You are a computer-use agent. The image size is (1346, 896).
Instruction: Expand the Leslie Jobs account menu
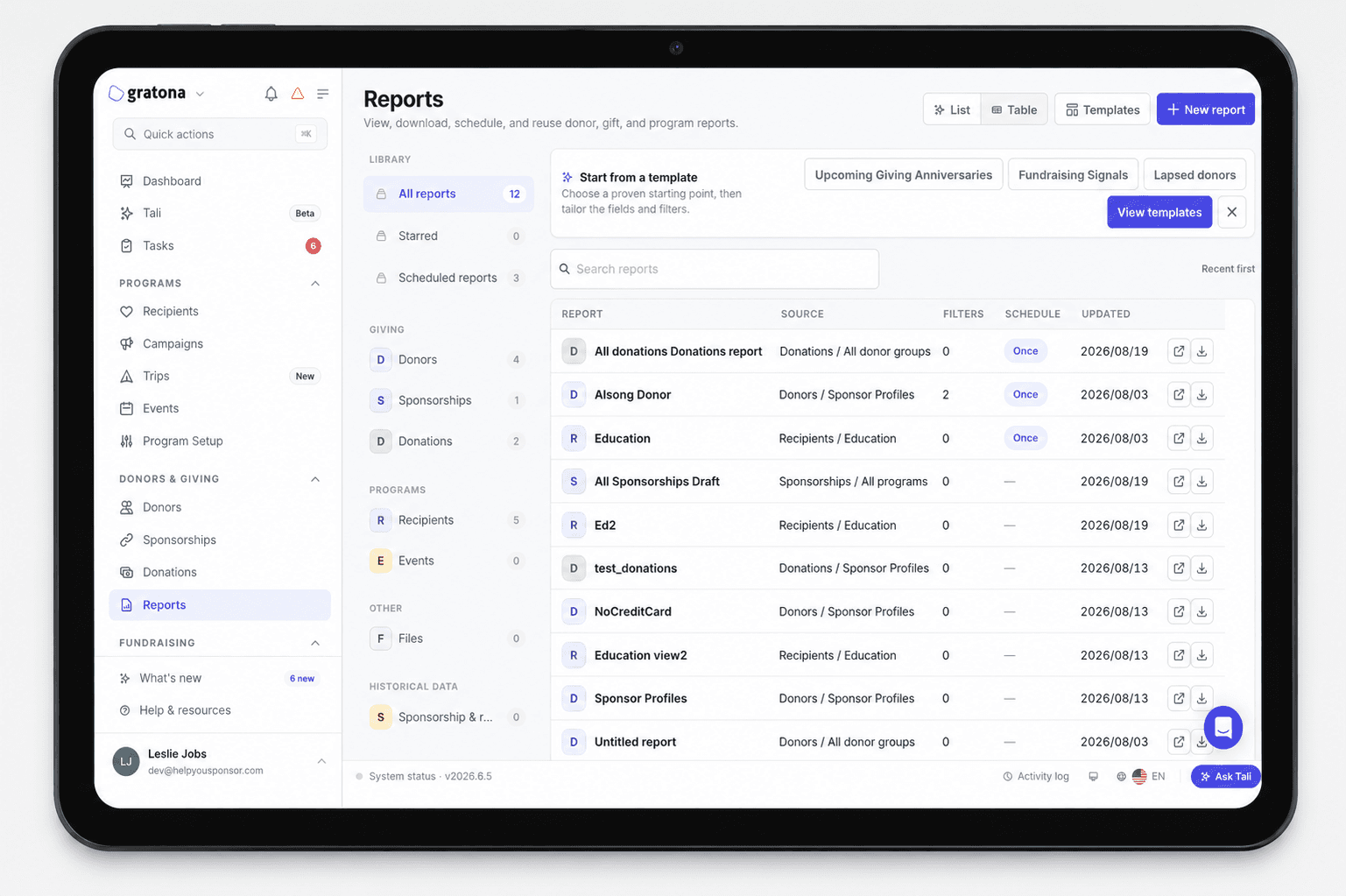[321, 761]
